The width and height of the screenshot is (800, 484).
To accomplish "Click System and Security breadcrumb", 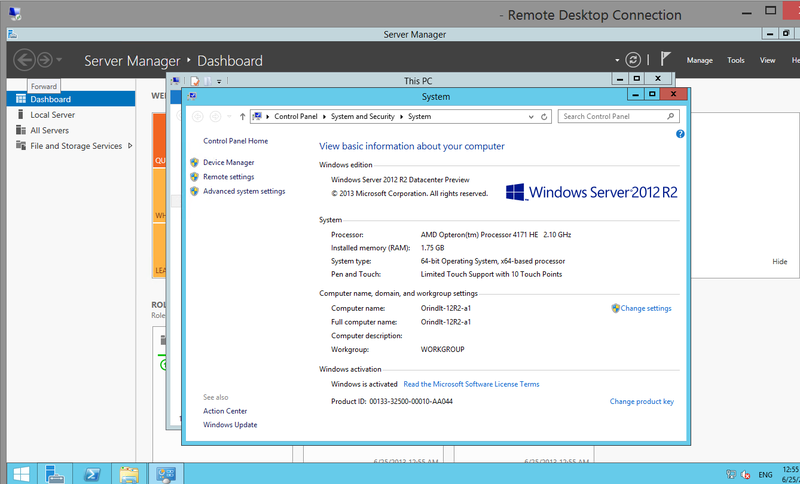I will [362, 116].
